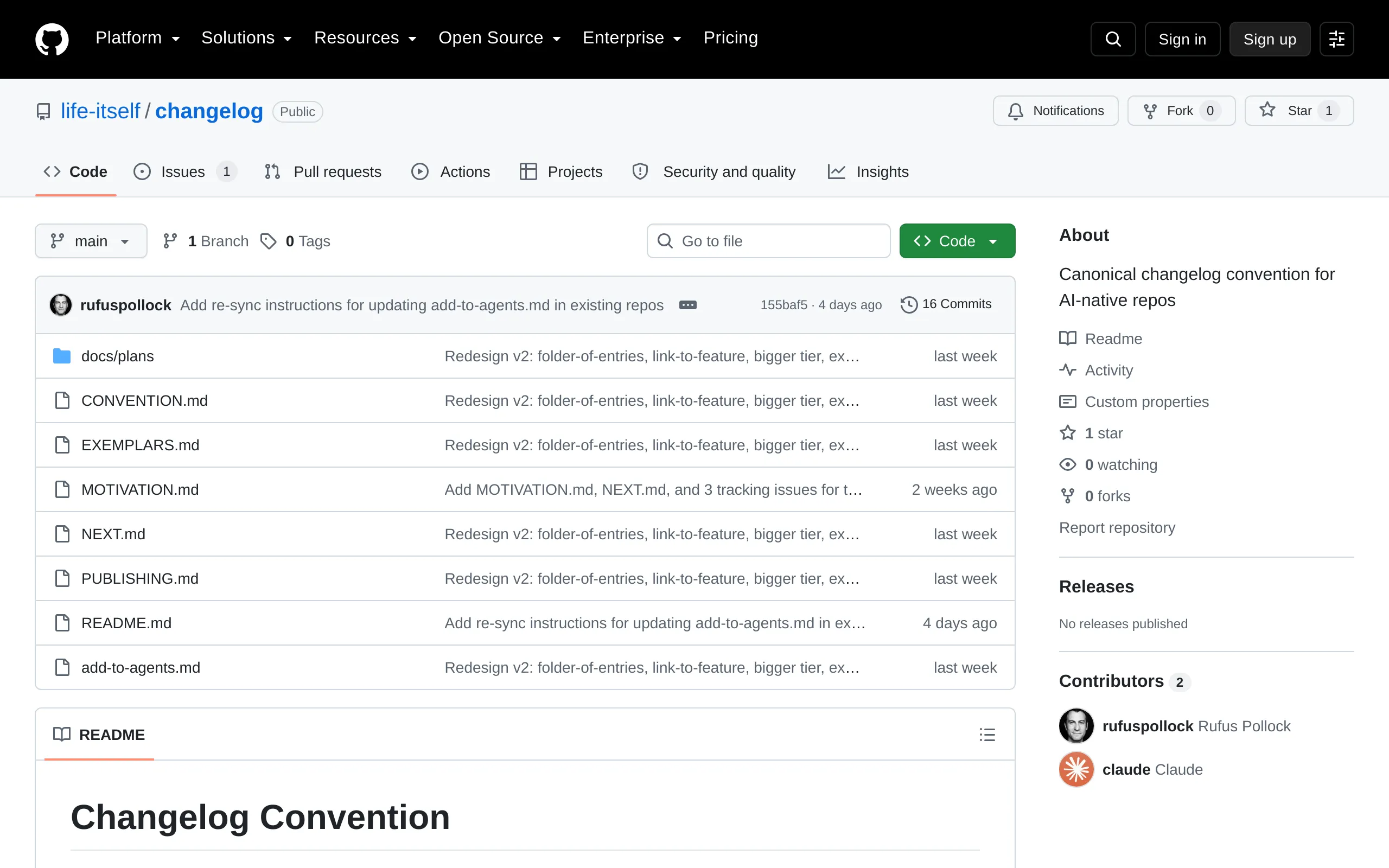Expand the Open Source menu
The width and height of the screenshot is (1389, 868).
[x=499, y=38]
